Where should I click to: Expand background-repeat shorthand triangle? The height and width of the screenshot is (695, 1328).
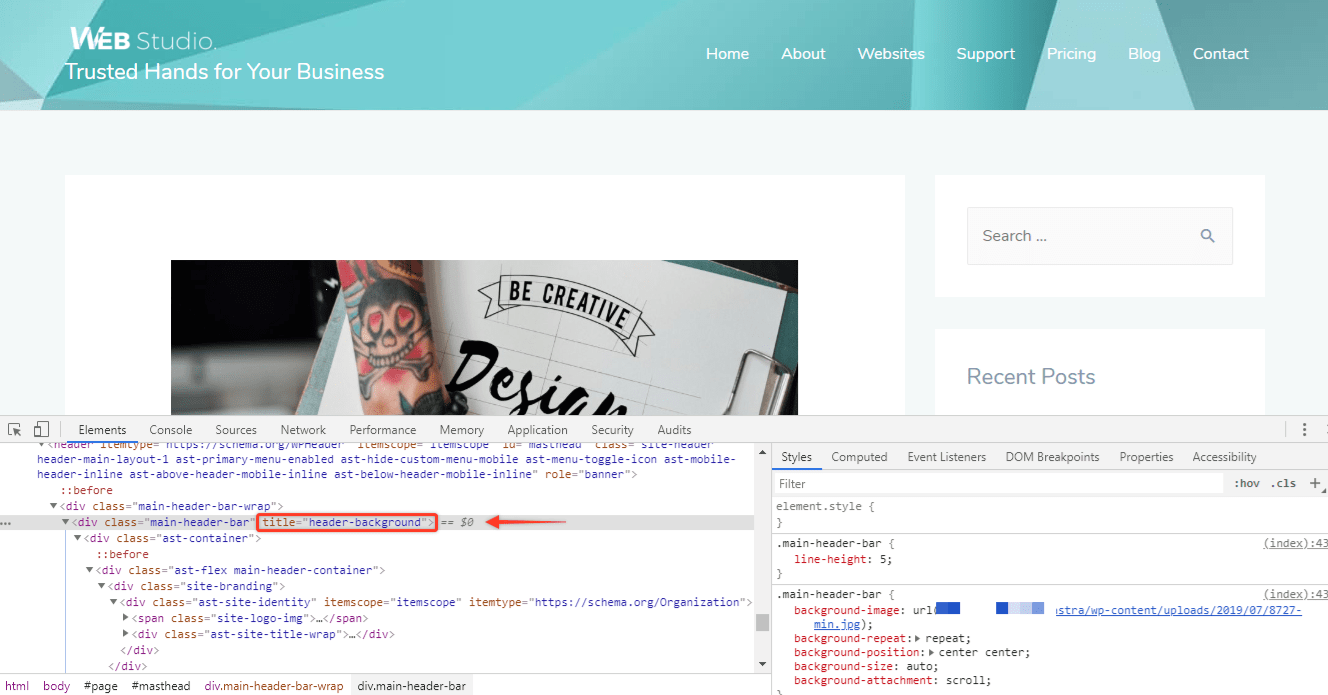tap(918, 638)
